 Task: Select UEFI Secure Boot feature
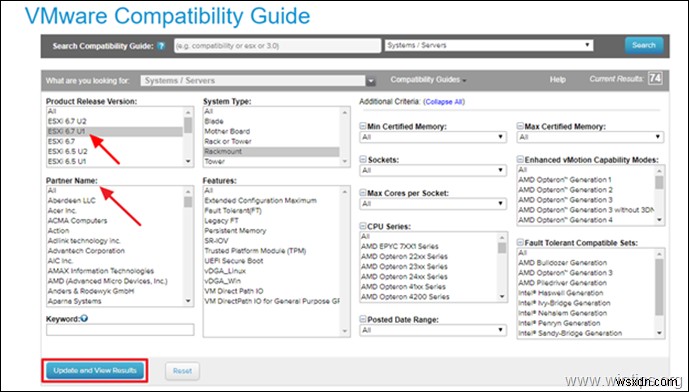[271, 261]
